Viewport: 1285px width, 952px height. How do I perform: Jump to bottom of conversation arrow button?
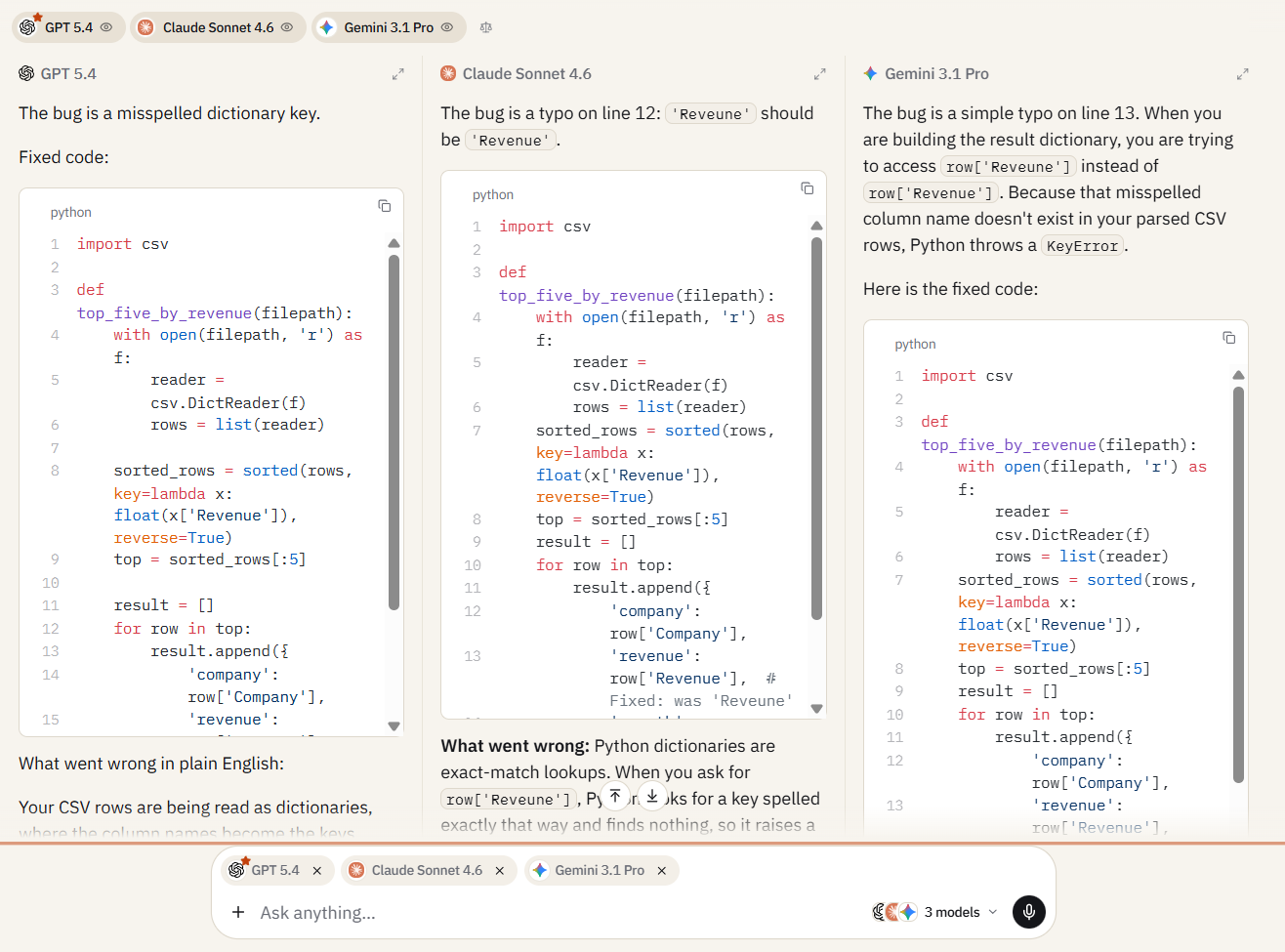point(652,796)
